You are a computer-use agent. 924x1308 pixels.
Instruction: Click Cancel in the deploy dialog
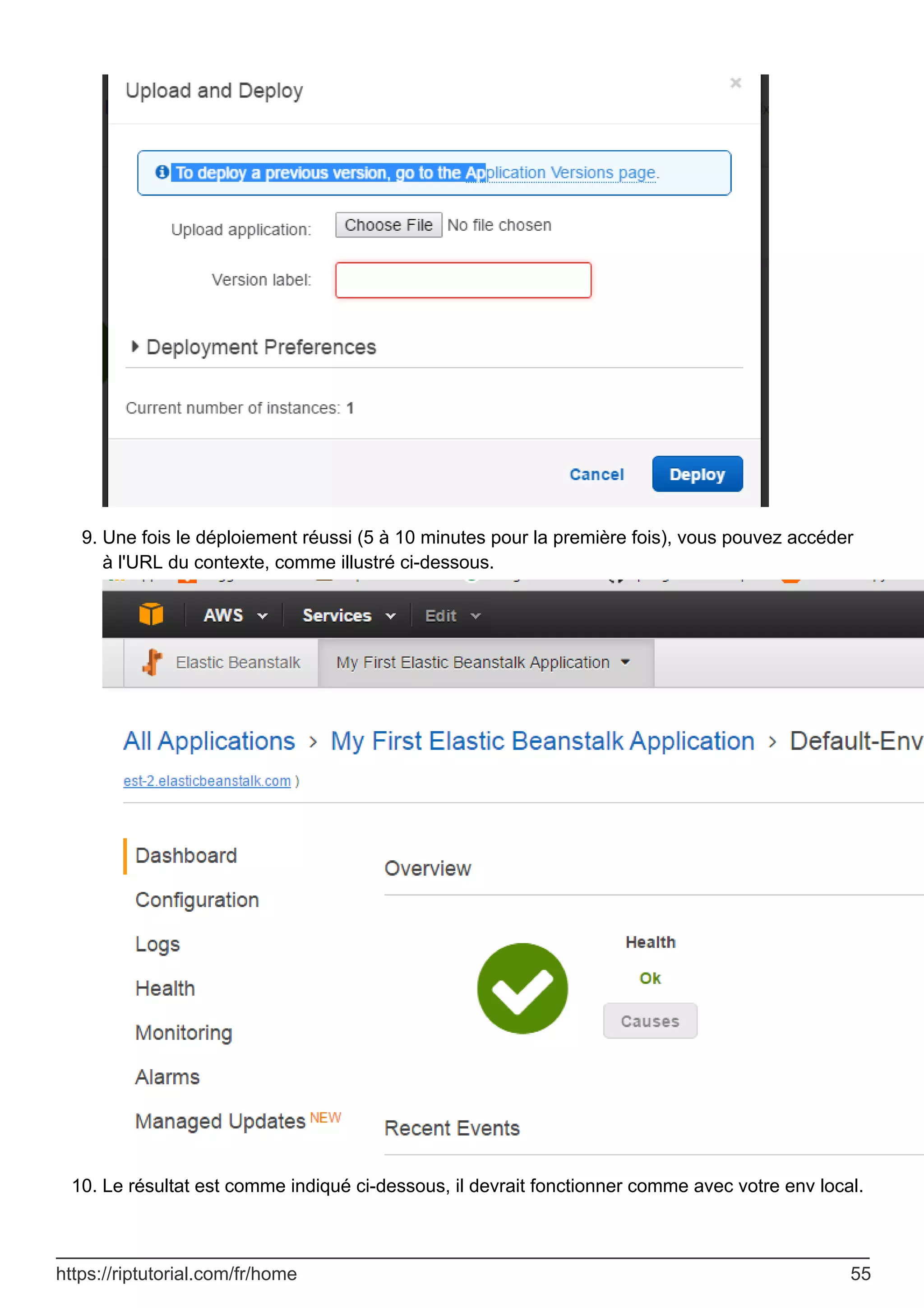pos(596,474)
